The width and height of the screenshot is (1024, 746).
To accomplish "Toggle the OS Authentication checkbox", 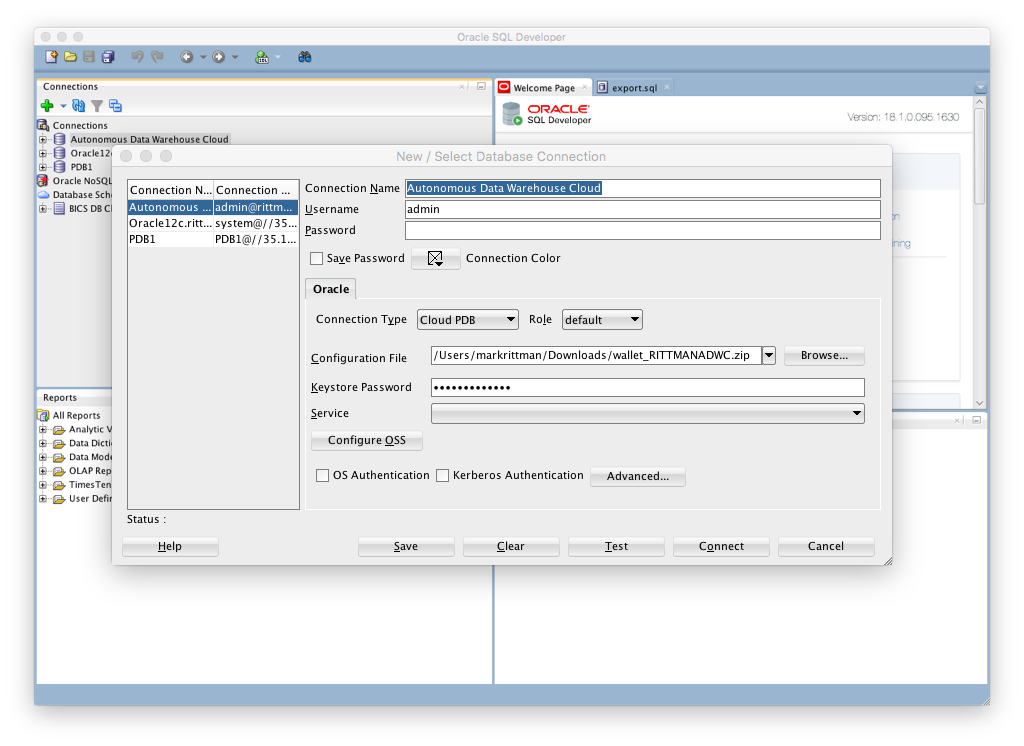I will tap(323, 476).
